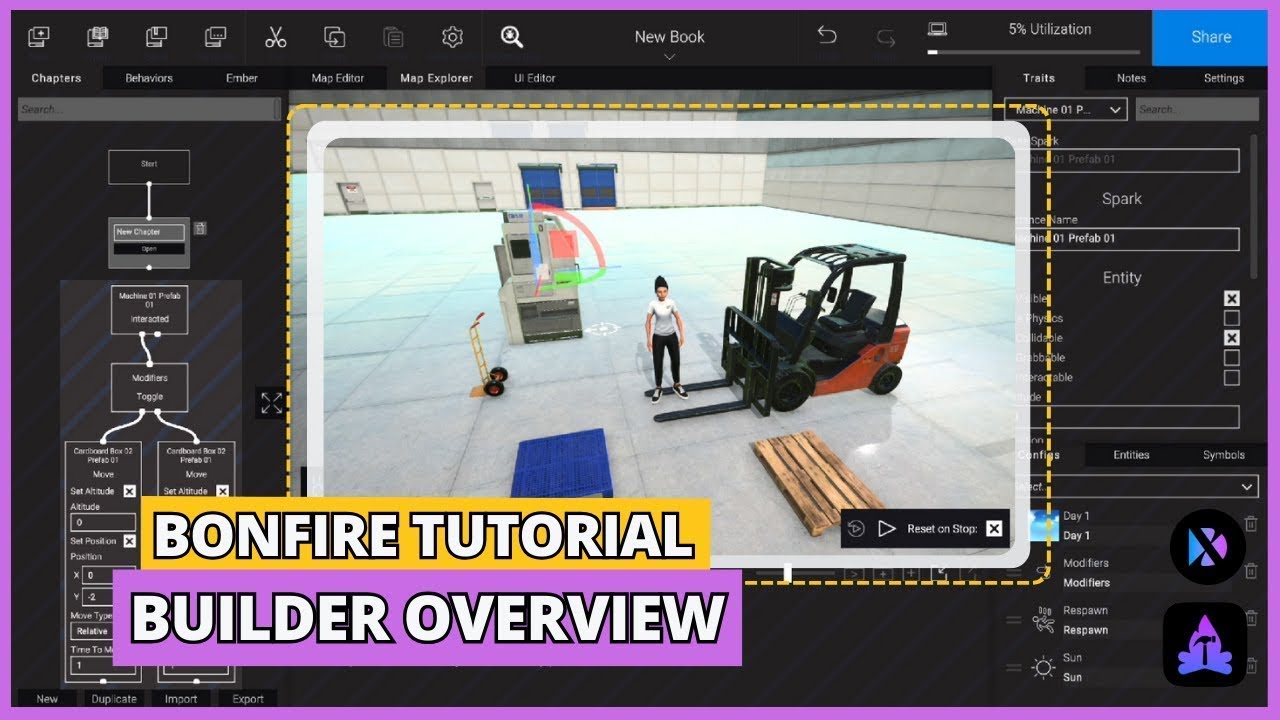Click the Open button on New Chapter node
This screenshot has height=720, width=1280.
(x=149, y=249)
